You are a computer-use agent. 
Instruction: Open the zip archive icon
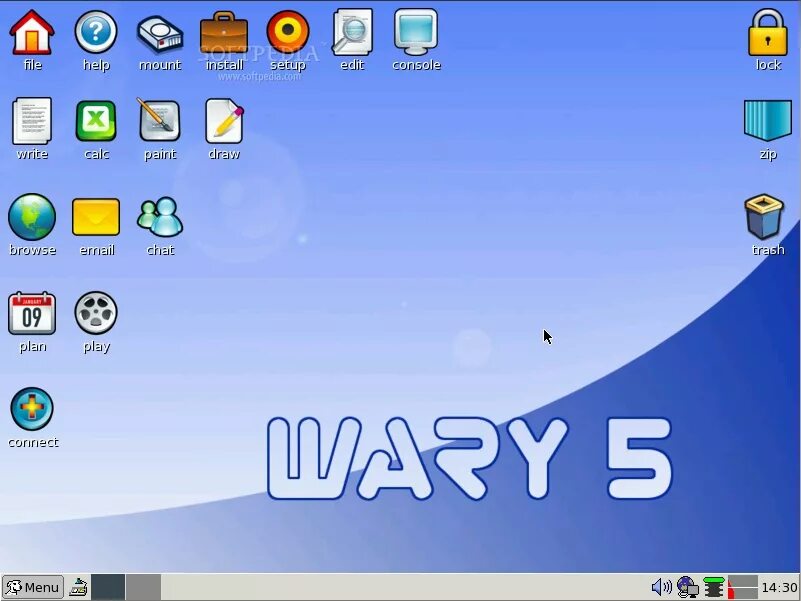coord(768,121)
